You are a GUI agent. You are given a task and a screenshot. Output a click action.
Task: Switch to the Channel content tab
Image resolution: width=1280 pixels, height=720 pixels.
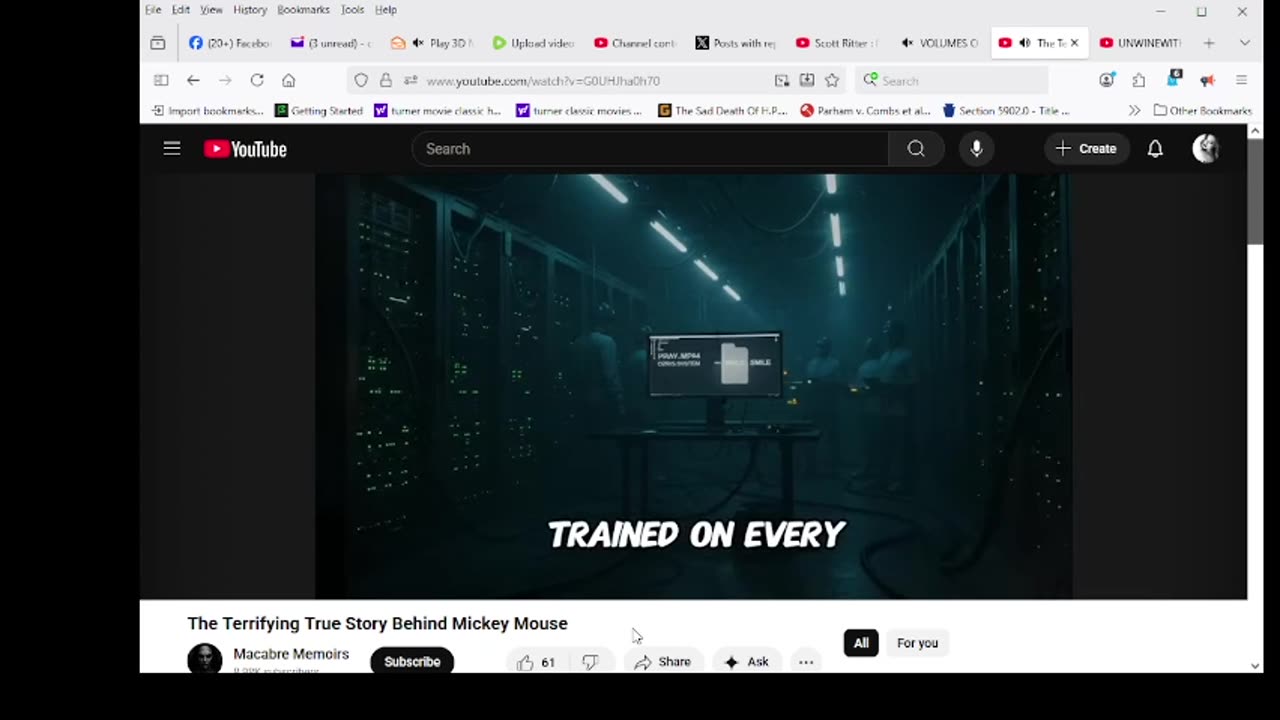[x=636, y=43]
